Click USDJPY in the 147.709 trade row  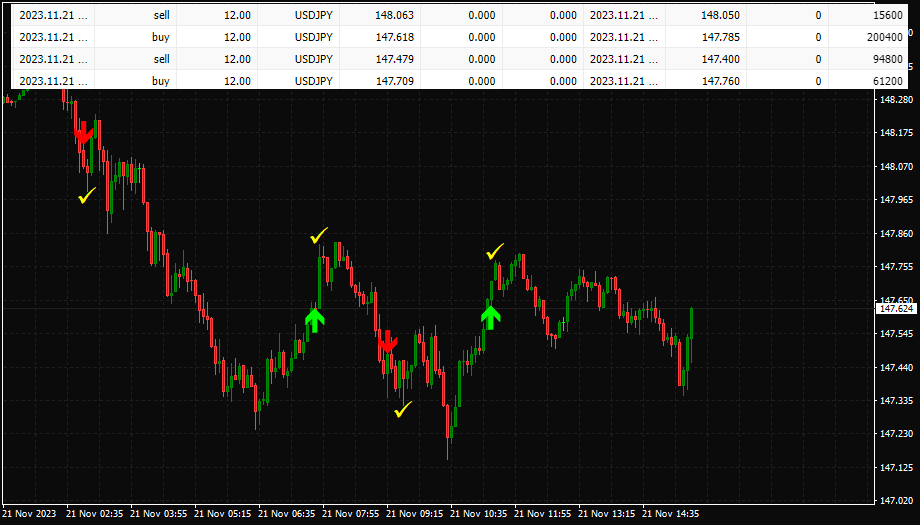[x=313, y=81]
